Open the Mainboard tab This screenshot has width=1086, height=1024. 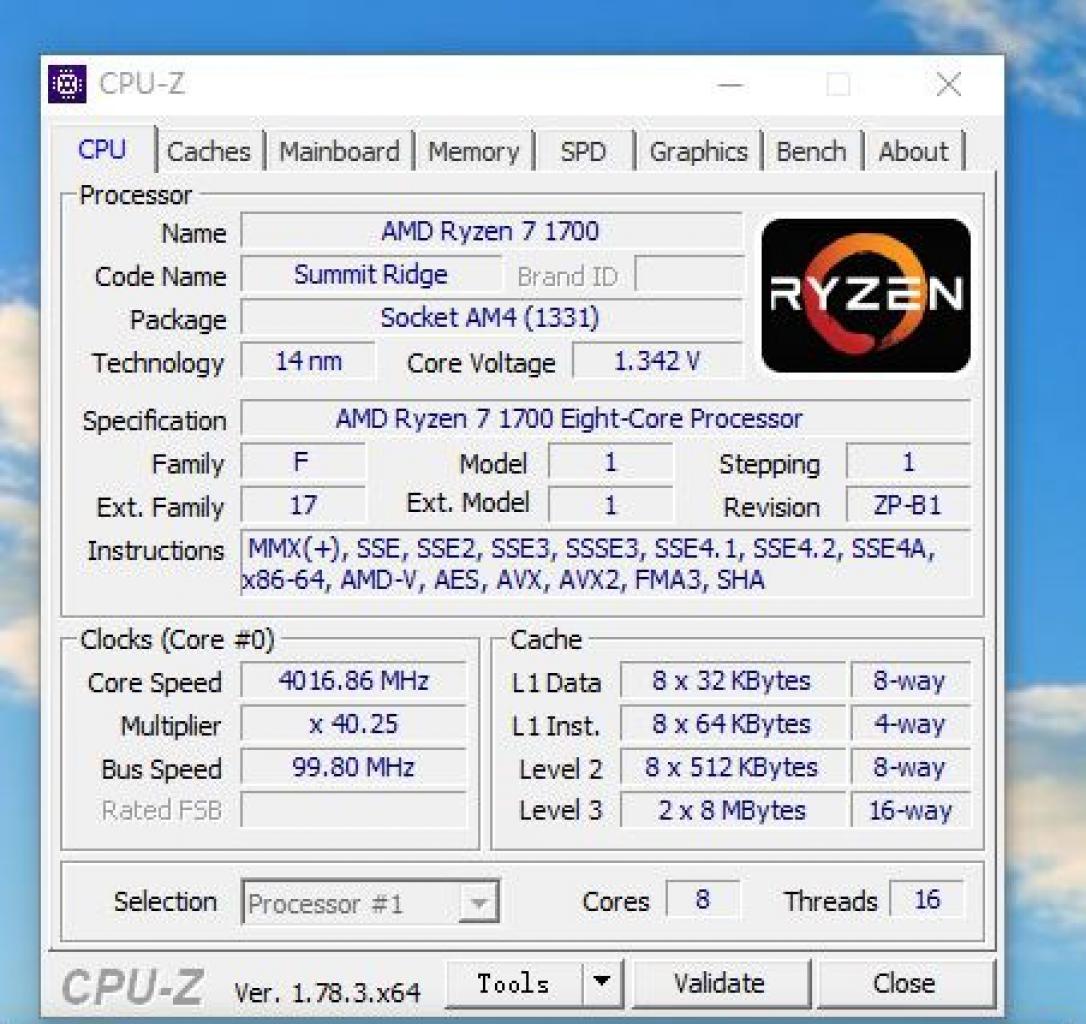(x=339, y=151)
